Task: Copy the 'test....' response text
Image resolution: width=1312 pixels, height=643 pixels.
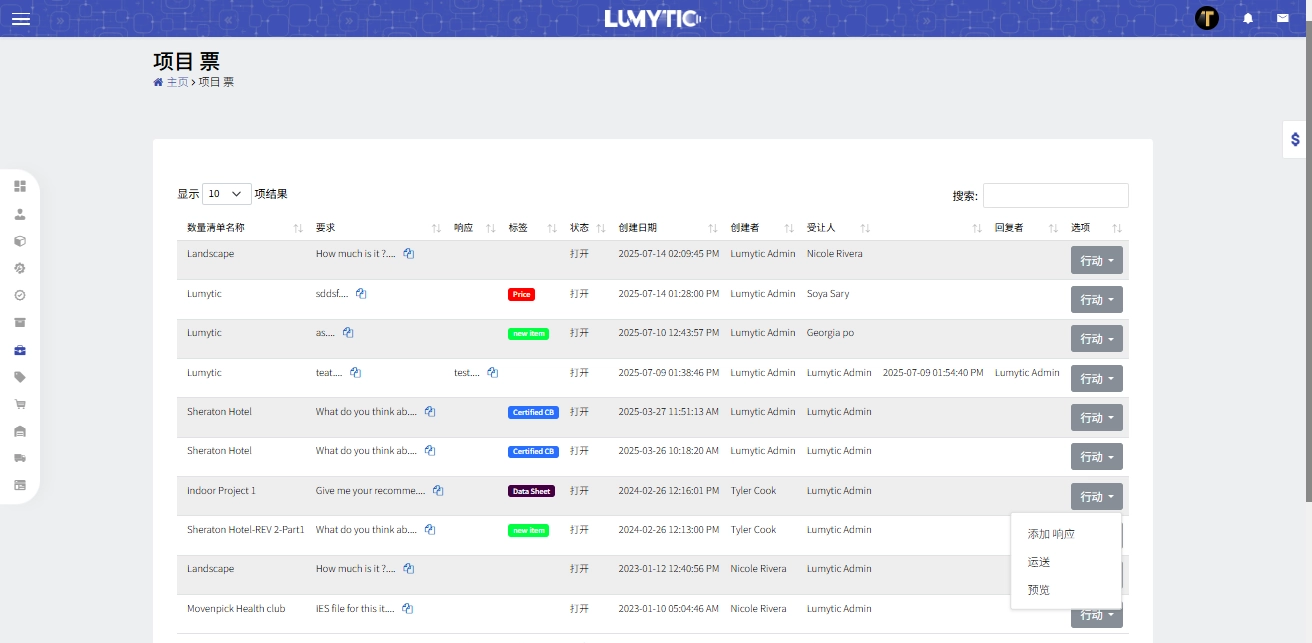Action: click(x=492, y=373)
